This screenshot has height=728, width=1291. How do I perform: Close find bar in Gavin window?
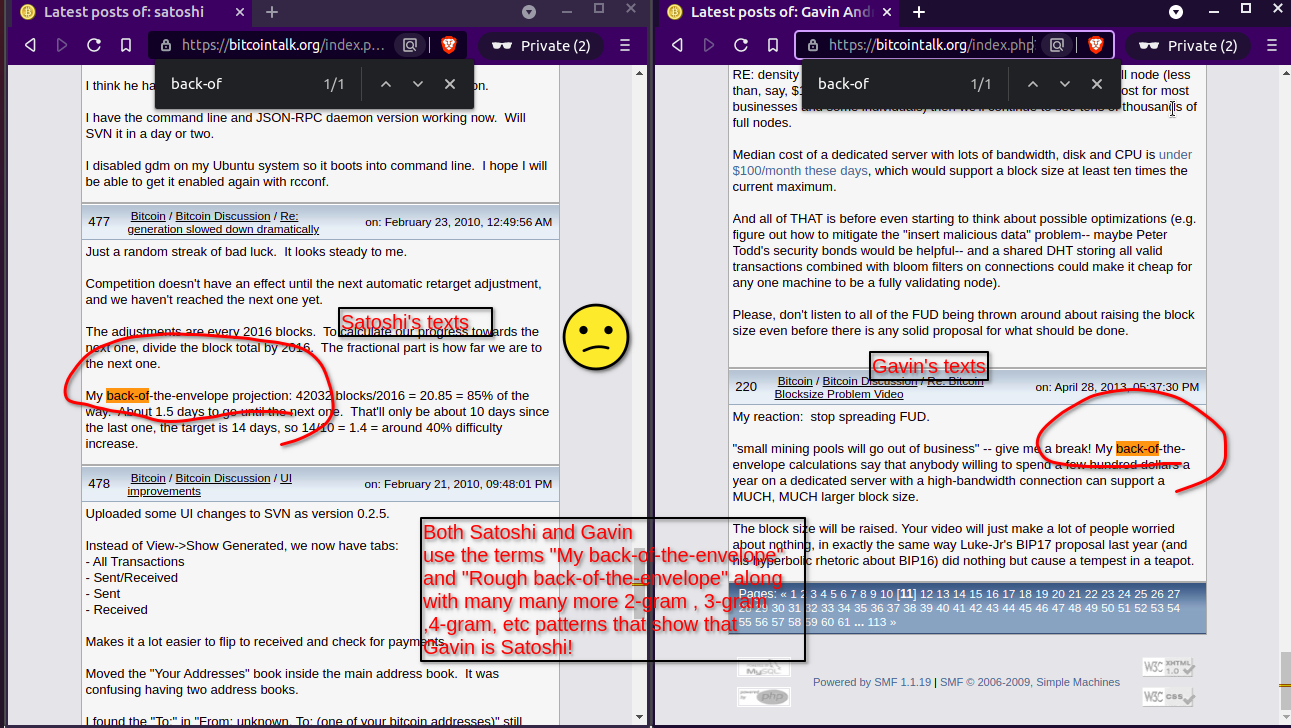[x=1097, y=84]
